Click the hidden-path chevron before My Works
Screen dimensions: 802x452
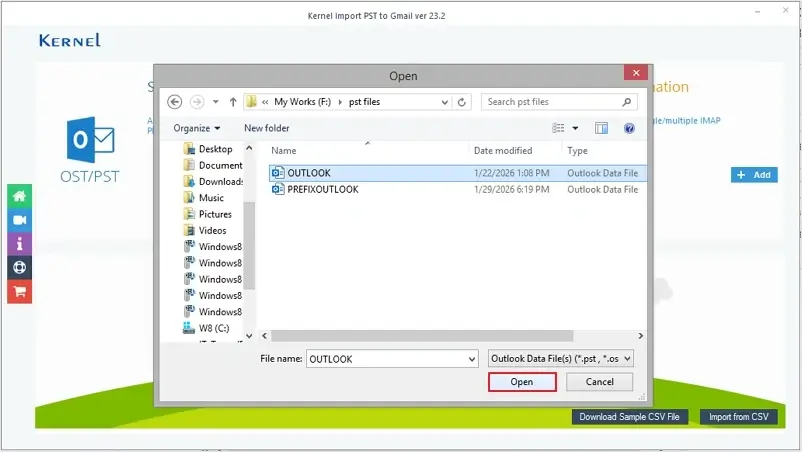[x=265, y=102]
